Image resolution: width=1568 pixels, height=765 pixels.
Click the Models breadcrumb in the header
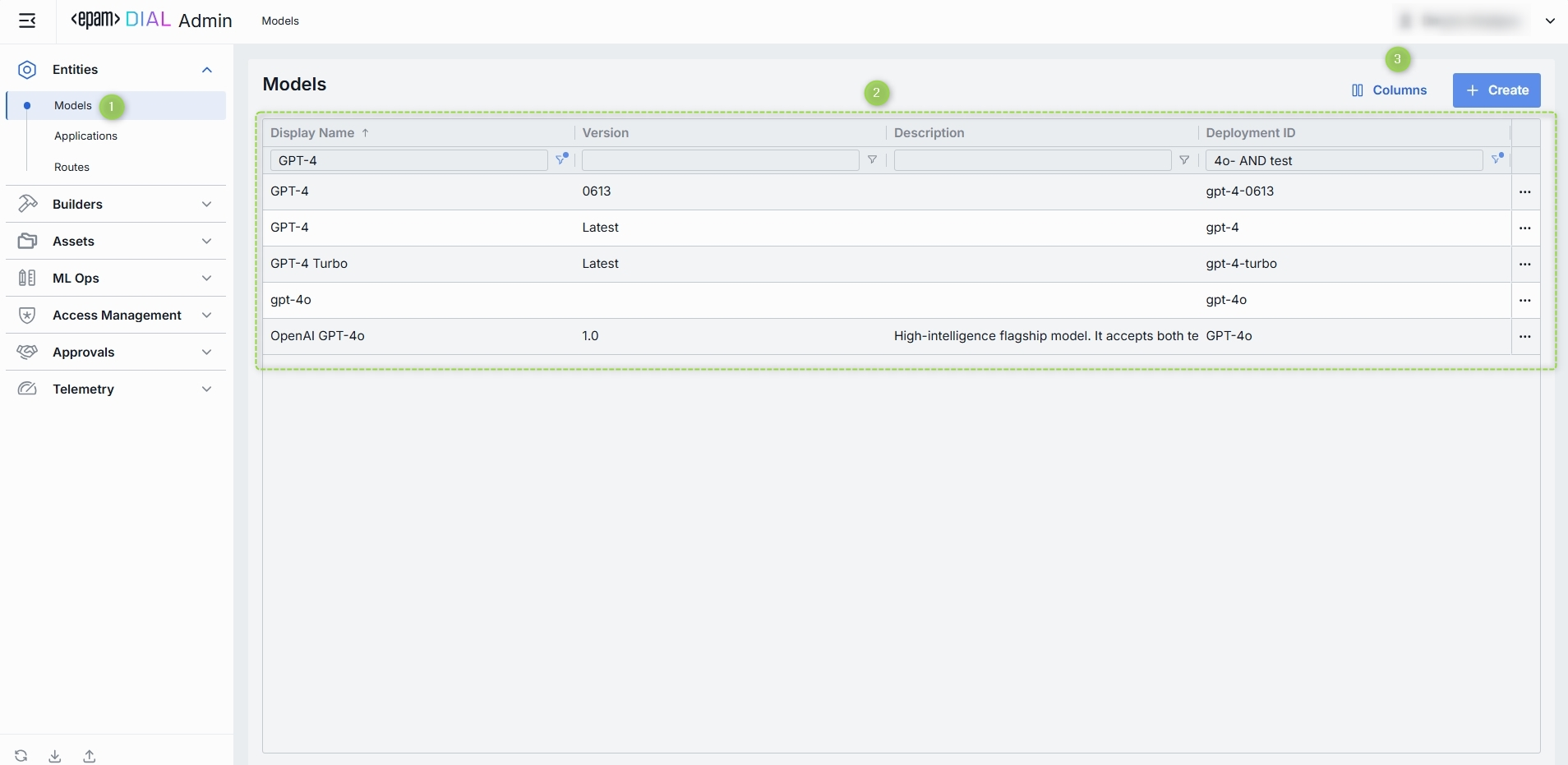280,21
